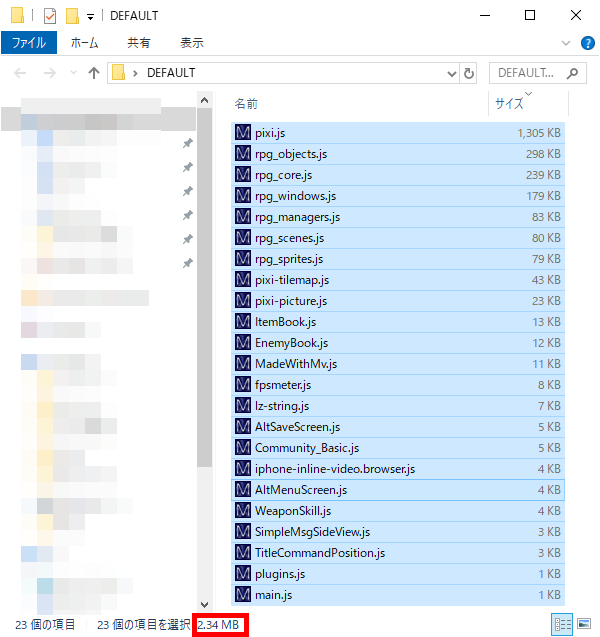This screenshot has height=637, width=600.
Task: Click the navigation pane scroll down arrow
Action: [205, 604]
